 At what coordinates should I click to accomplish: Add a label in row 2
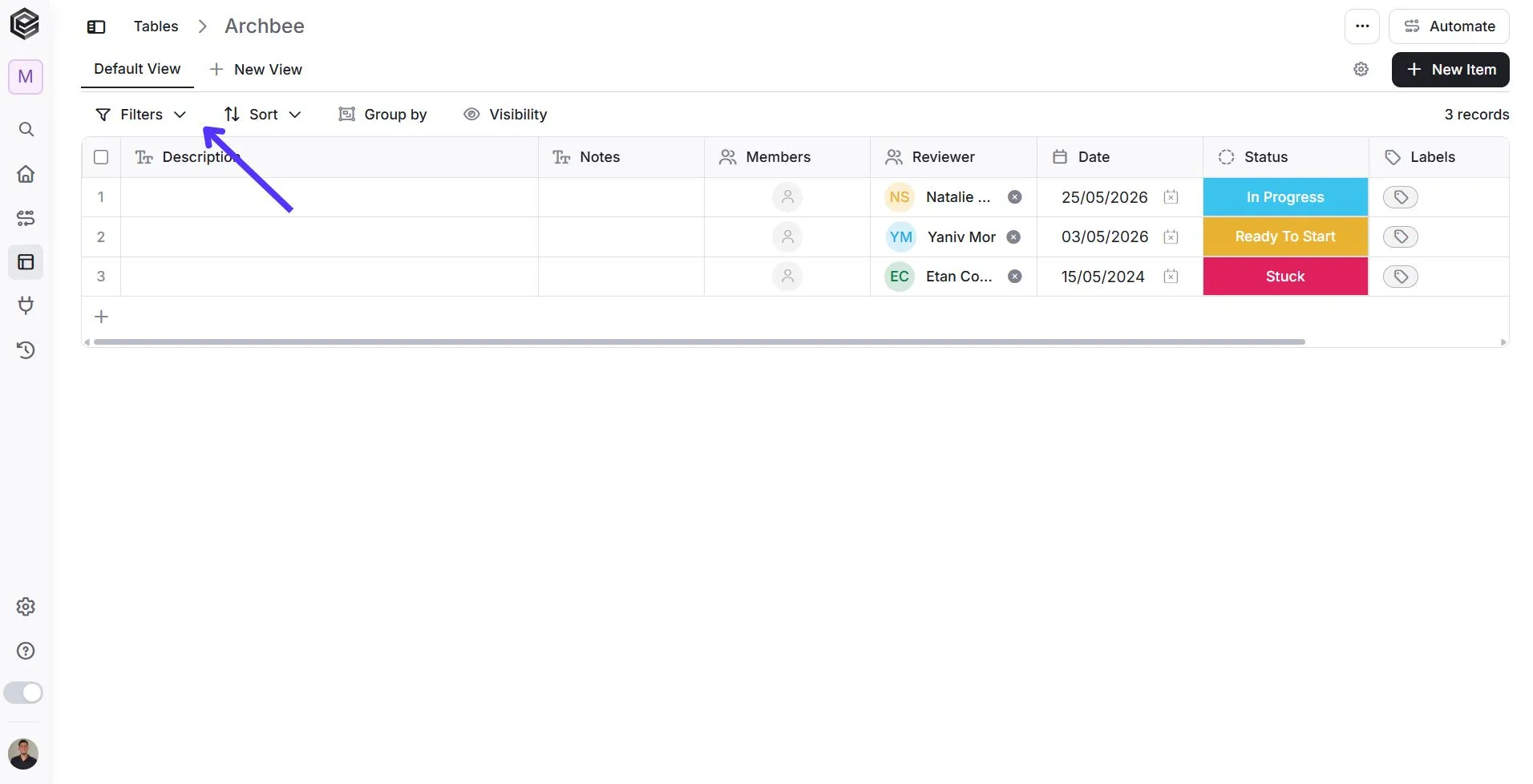tap(1401, 236)
